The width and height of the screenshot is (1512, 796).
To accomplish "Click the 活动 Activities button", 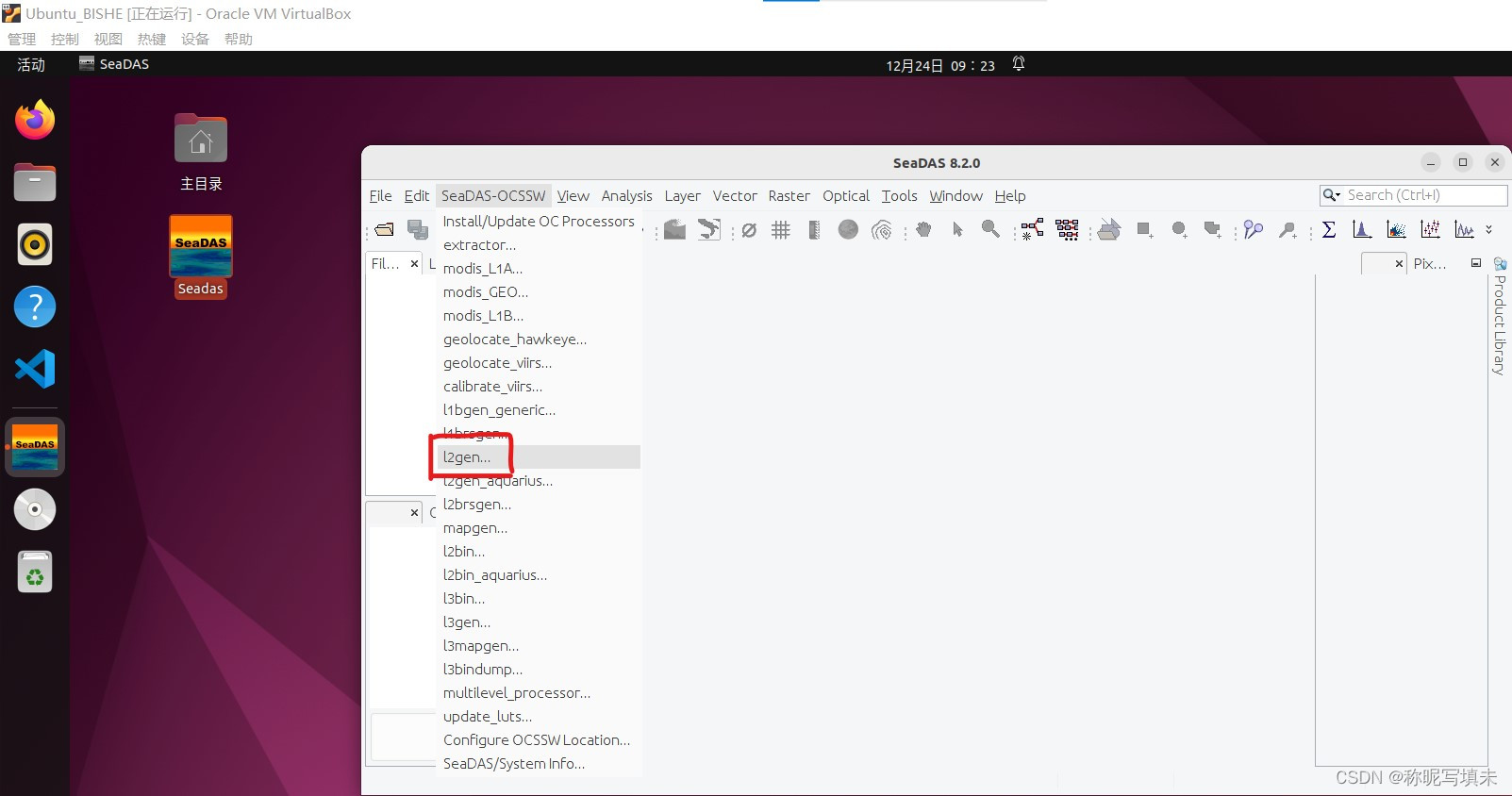I will coord(31,64).
